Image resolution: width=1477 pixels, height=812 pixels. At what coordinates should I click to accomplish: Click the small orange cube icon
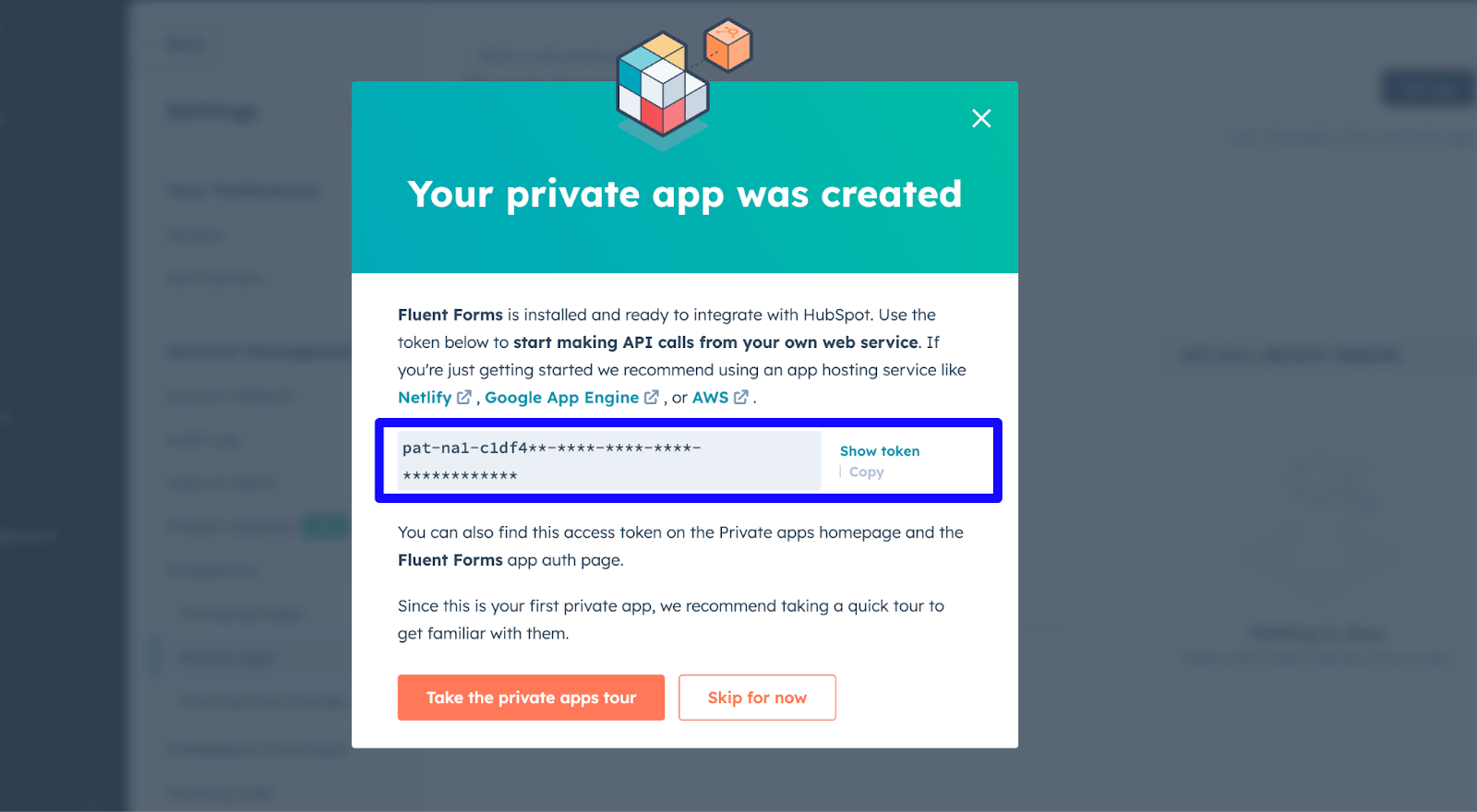[x=728, y=45]
